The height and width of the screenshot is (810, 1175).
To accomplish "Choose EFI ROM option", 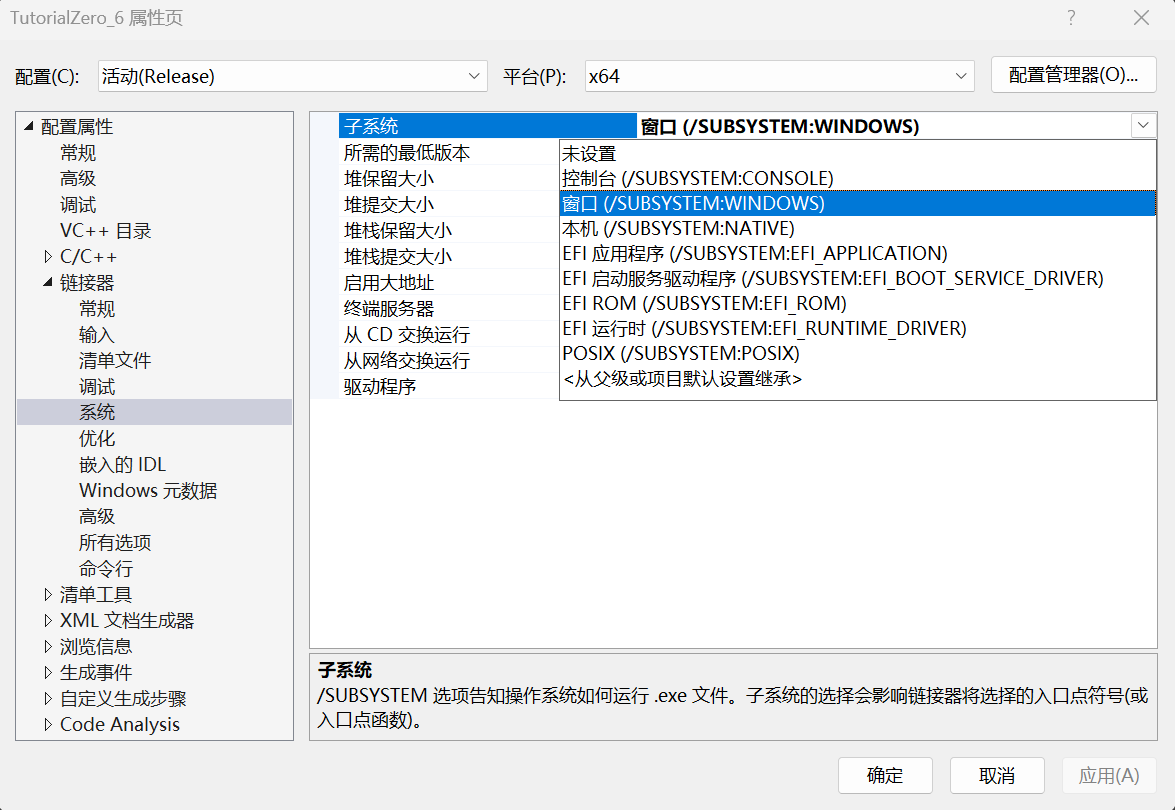I will click(857, 303).
